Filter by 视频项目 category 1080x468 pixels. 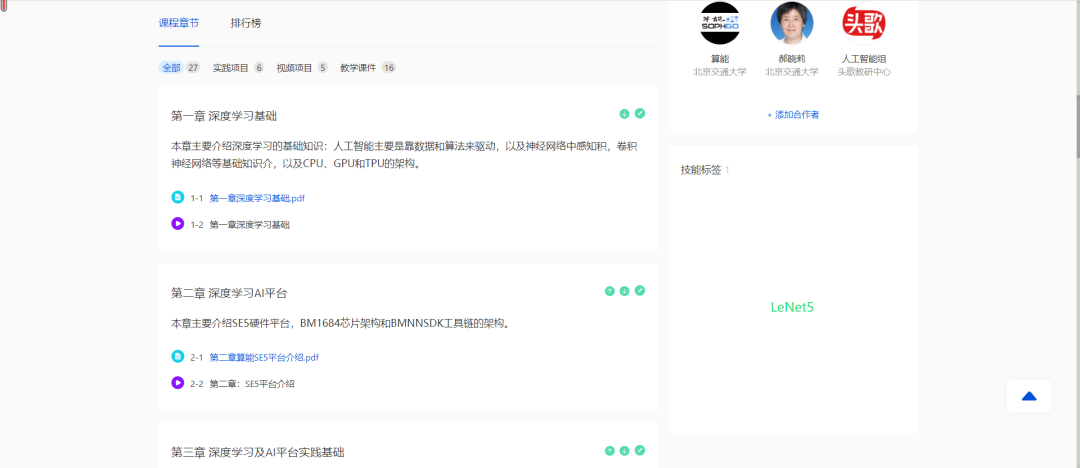[x=302, y=68]
